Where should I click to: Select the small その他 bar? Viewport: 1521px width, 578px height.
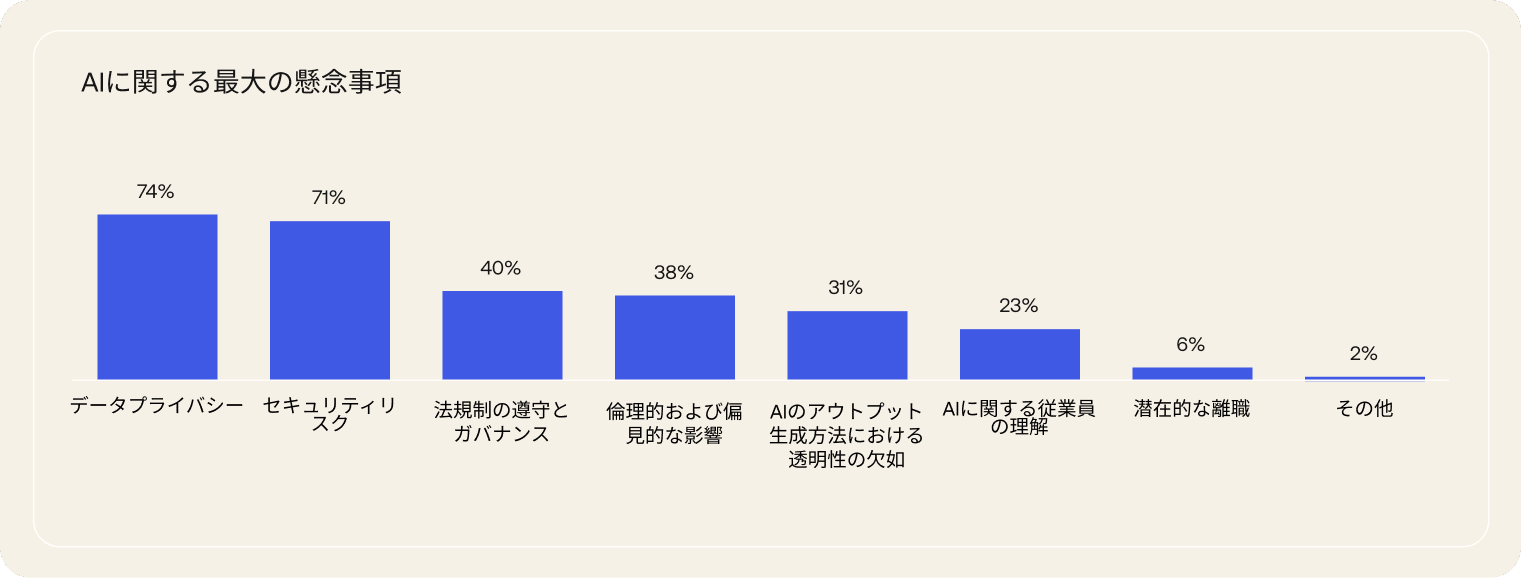tap(1364, 378)
